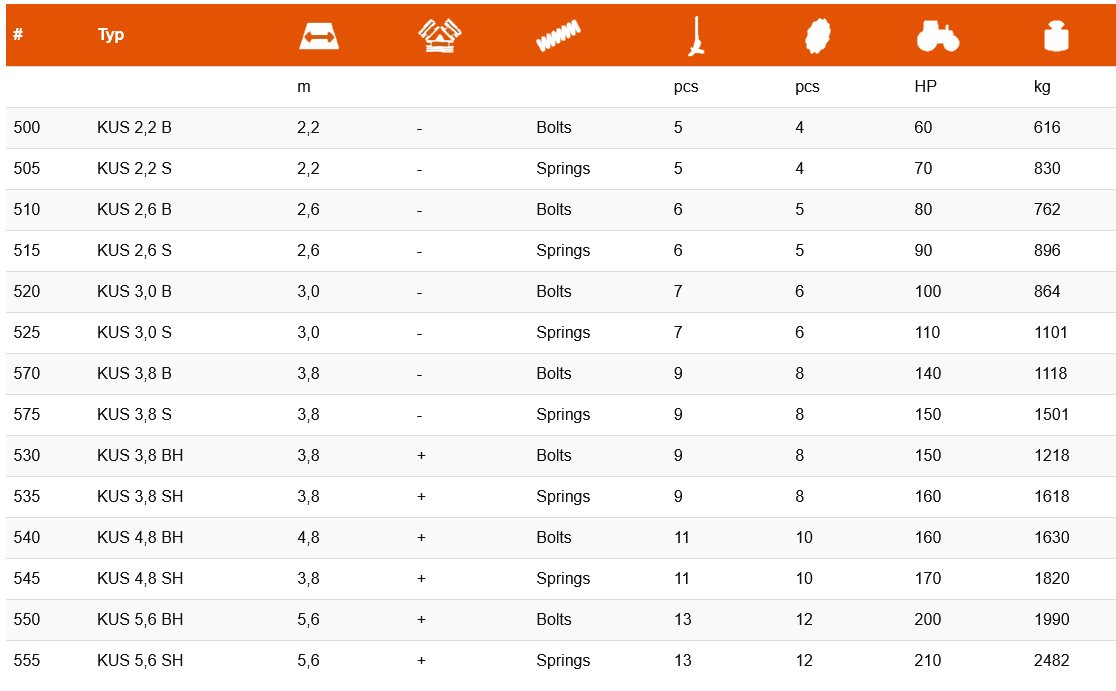Click the coil spring icon in header
The image size is (1116, 691).
559,36
